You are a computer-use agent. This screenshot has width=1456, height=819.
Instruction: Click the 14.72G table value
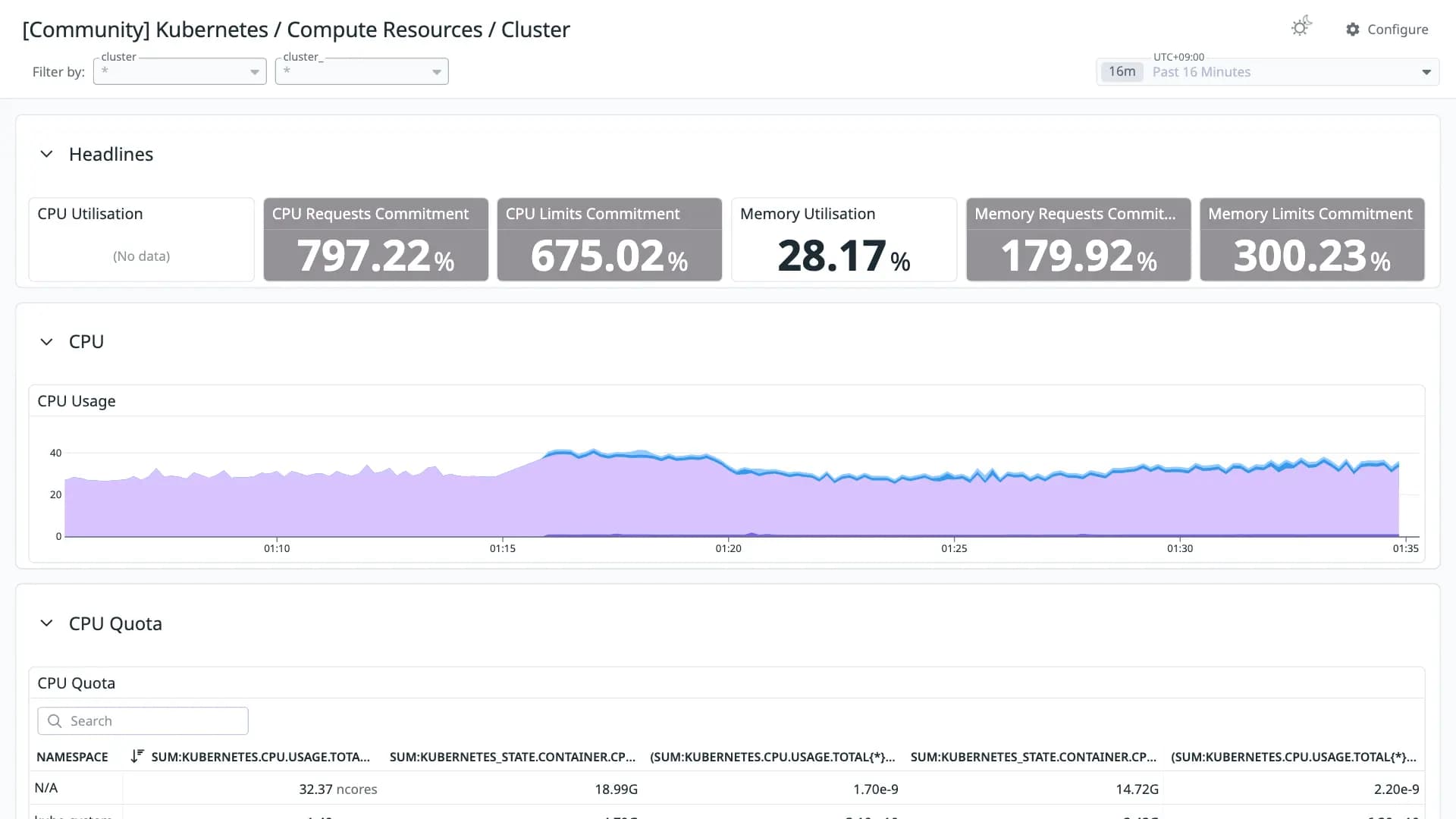1137,789
